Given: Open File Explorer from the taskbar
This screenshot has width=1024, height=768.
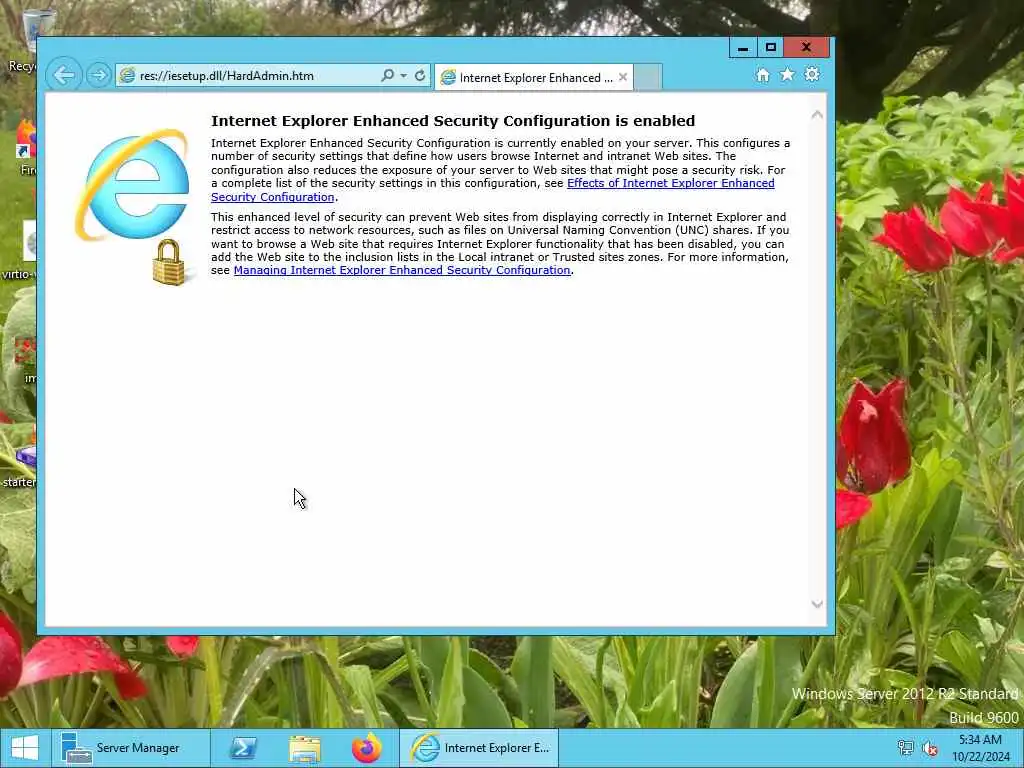Looking at the screenshot, I should [x=305, y=749].
